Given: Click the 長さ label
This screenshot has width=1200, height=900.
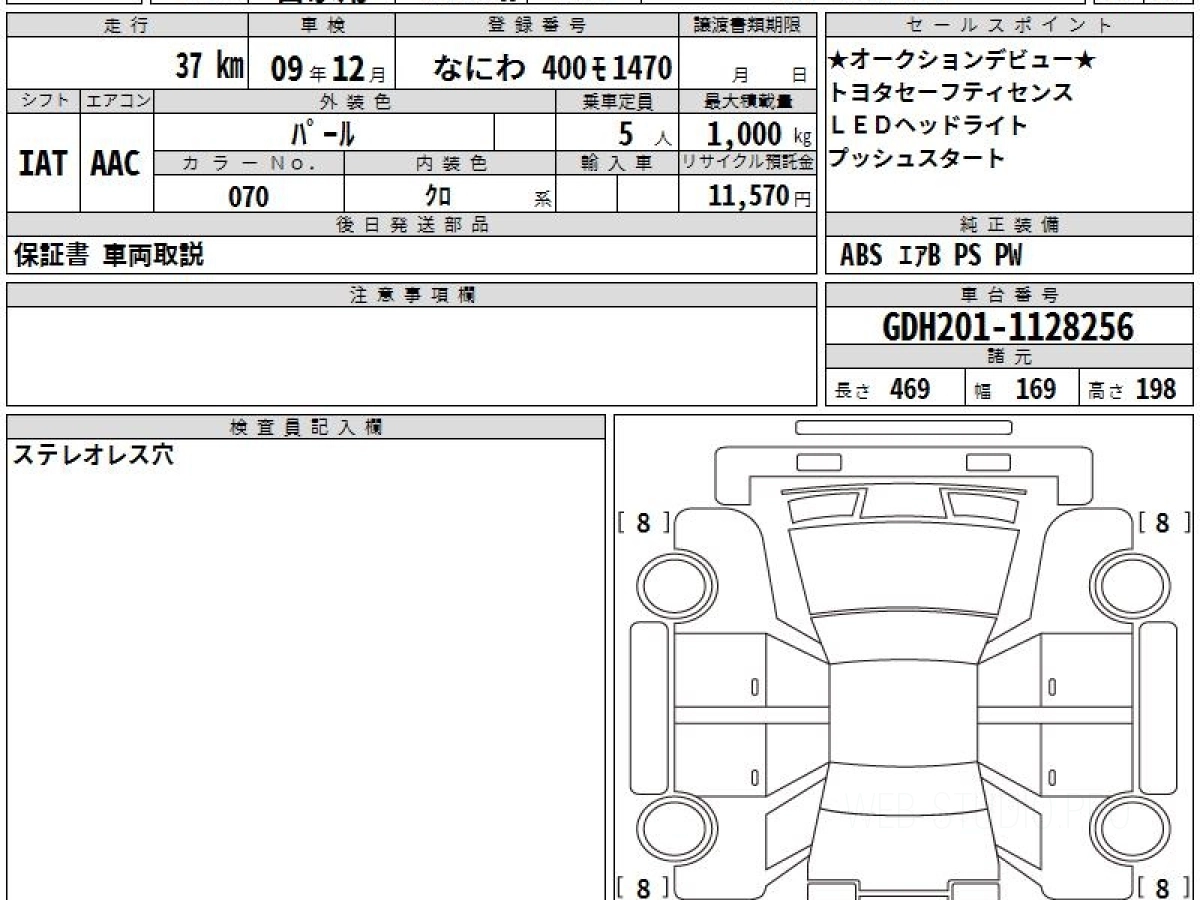Looking at the screenshot, I should (853, 392).
